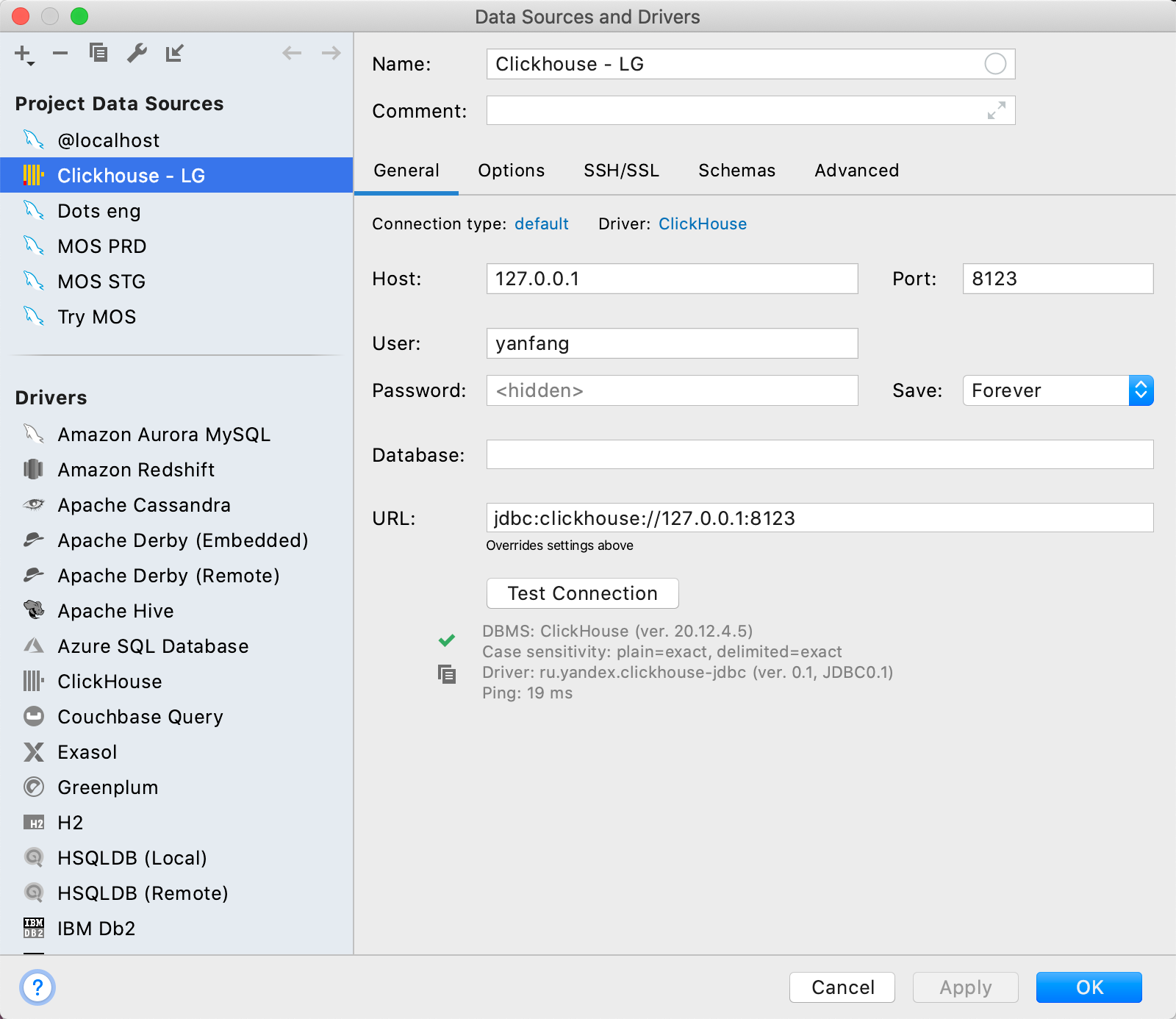Remove the selected data source using the minus icon

[60, 52]
